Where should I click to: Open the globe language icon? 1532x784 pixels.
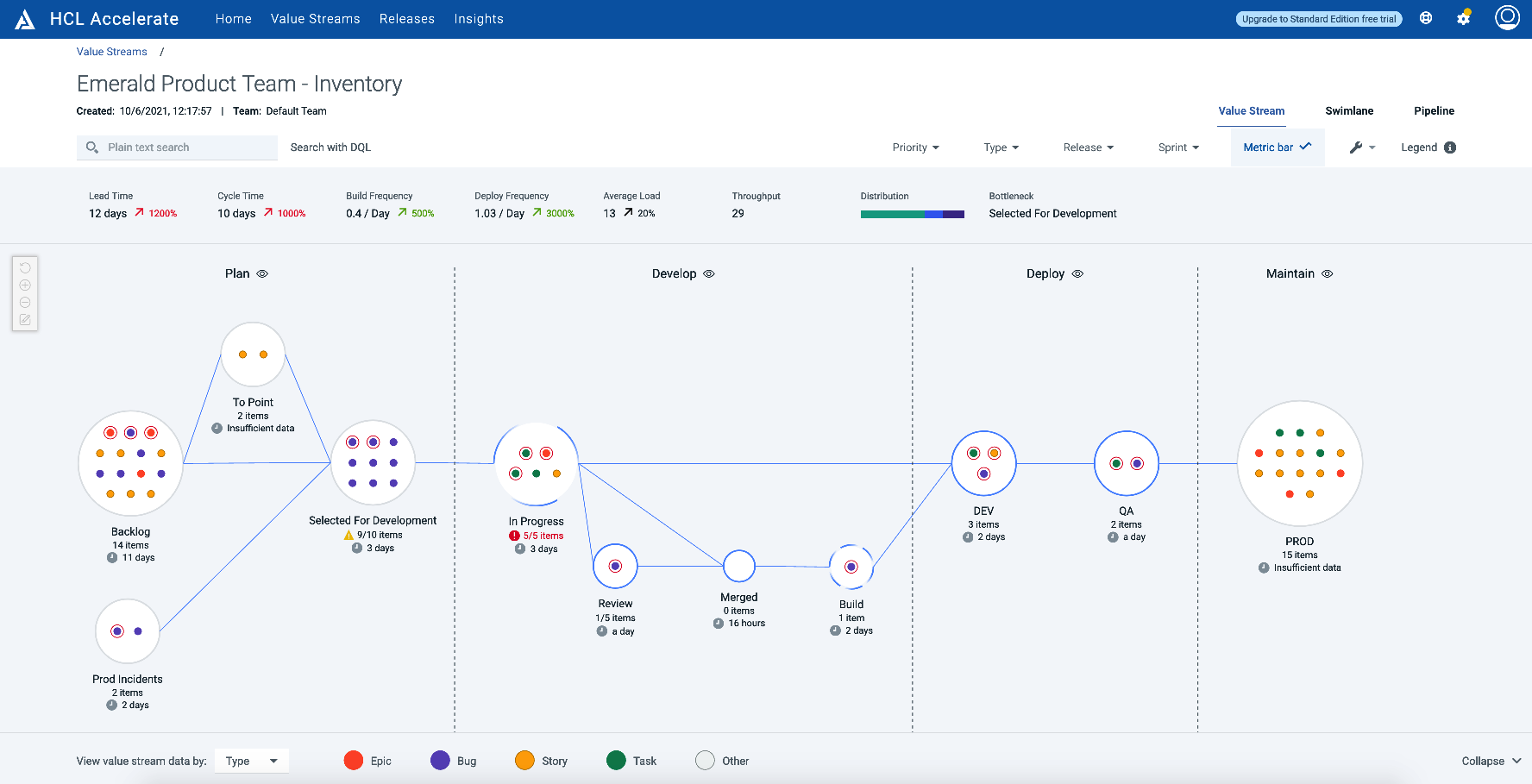(1426, 18)
